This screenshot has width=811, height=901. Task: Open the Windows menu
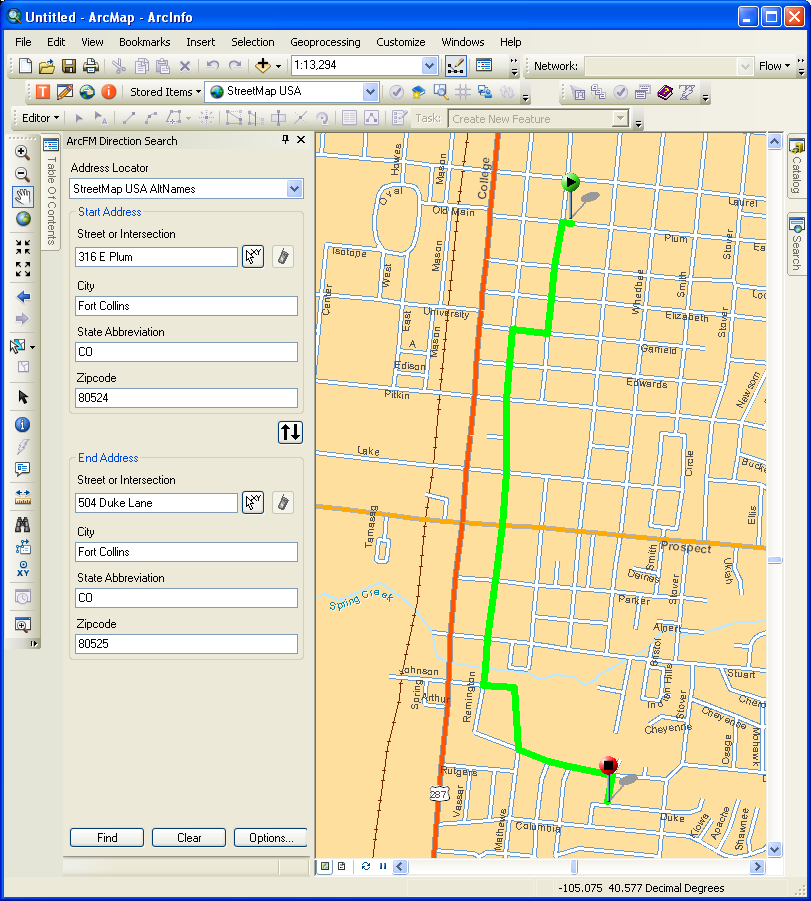click(x=463, y=42)
